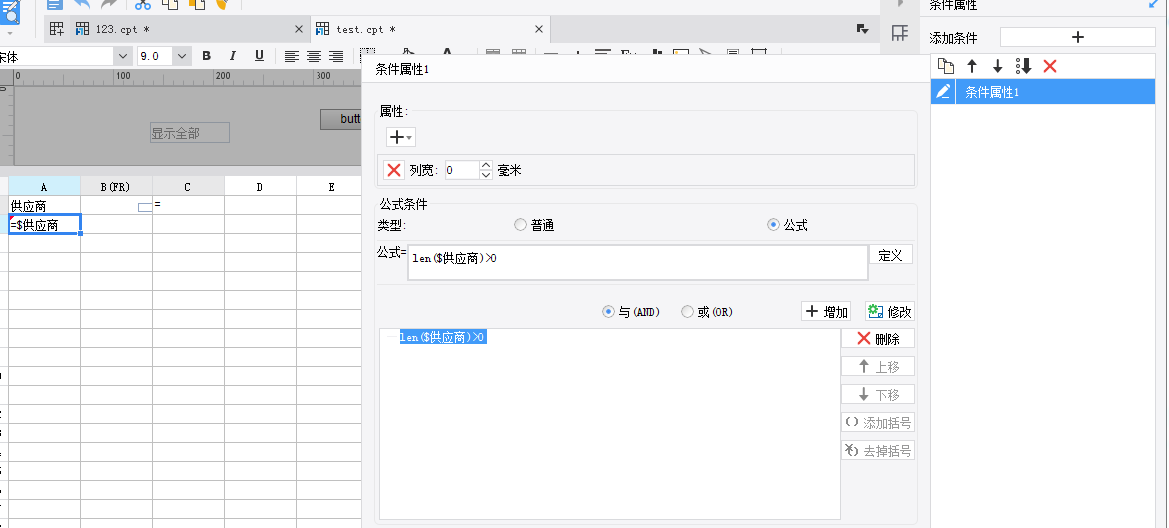Choose the 或(OR) logic option
This screenshot has height=528, width=1169.
point(687,312)
